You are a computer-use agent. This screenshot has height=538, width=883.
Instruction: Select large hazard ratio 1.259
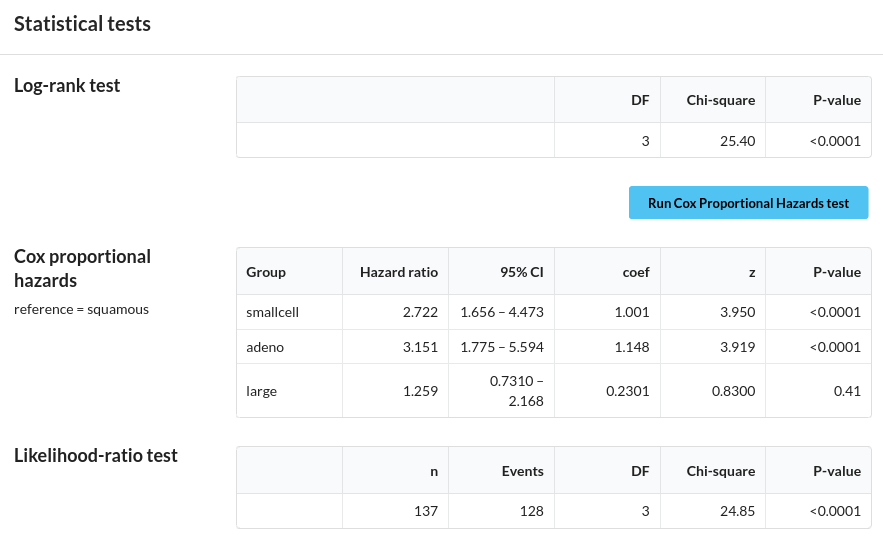click(x=420, y=391)
